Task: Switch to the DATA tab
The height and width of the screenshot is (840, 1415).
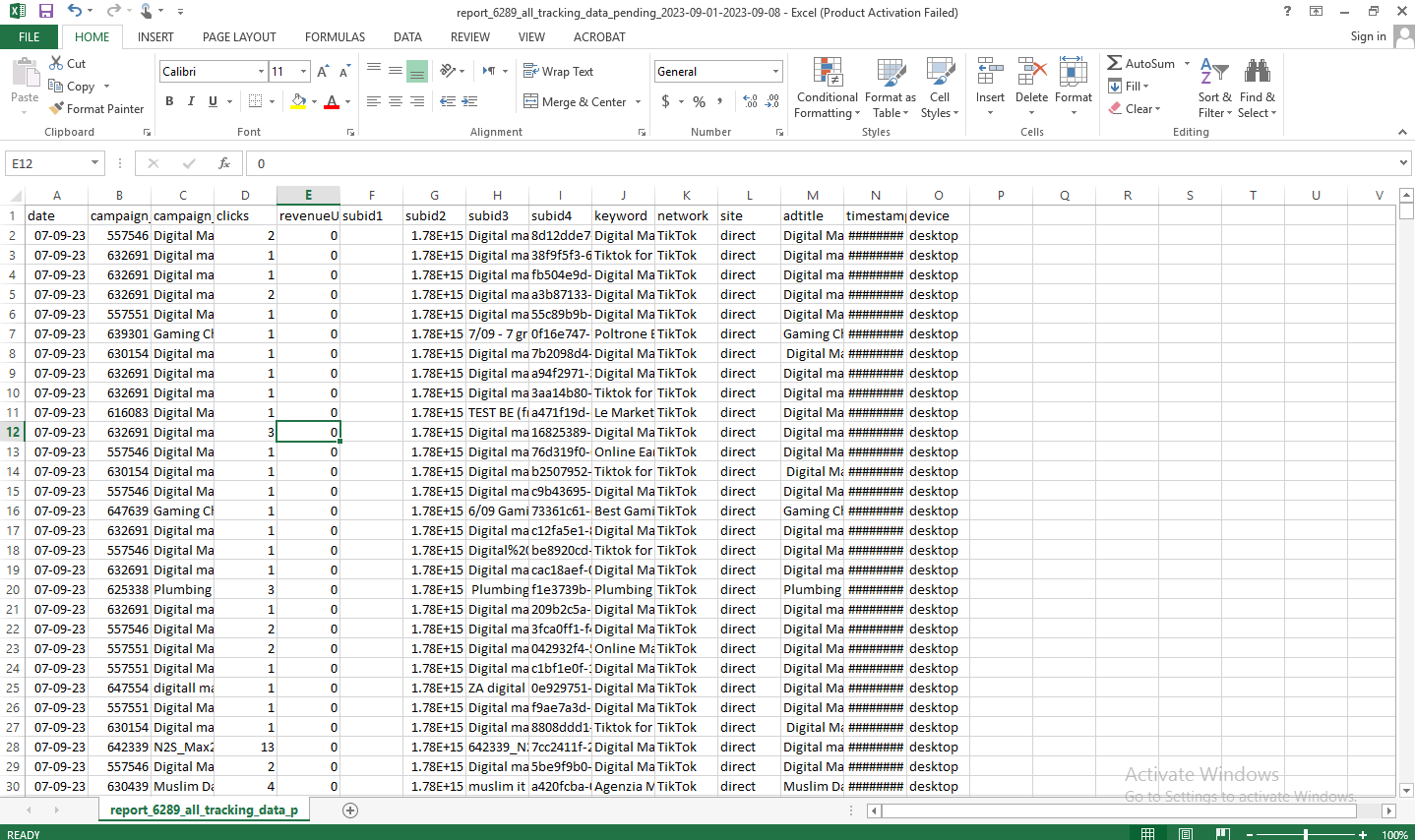Action: 407,37
